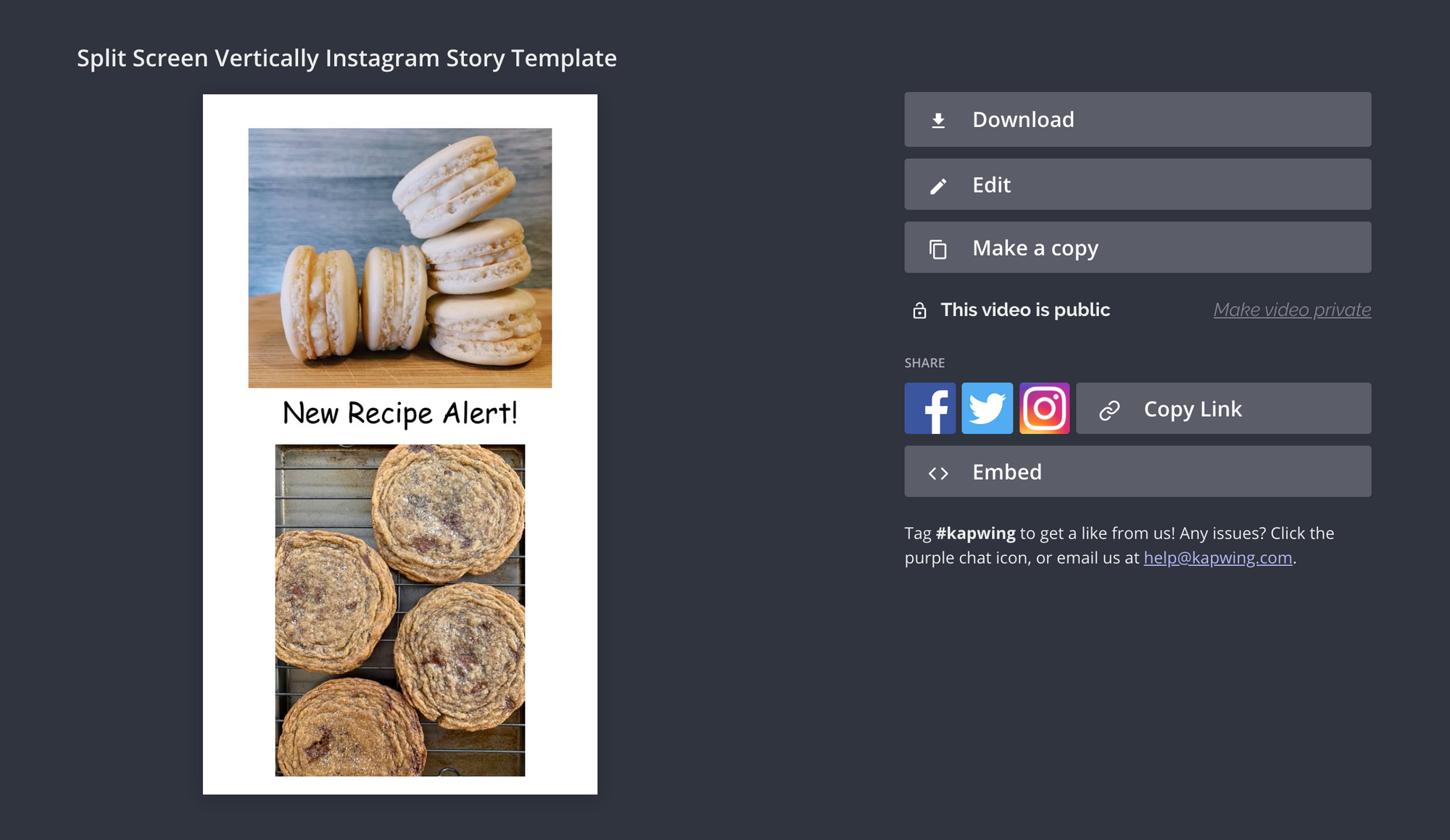This screenshot has width=1450, height=840.
Task: Click the New Recipe Alert! text
Action: [x=400, y=413]
